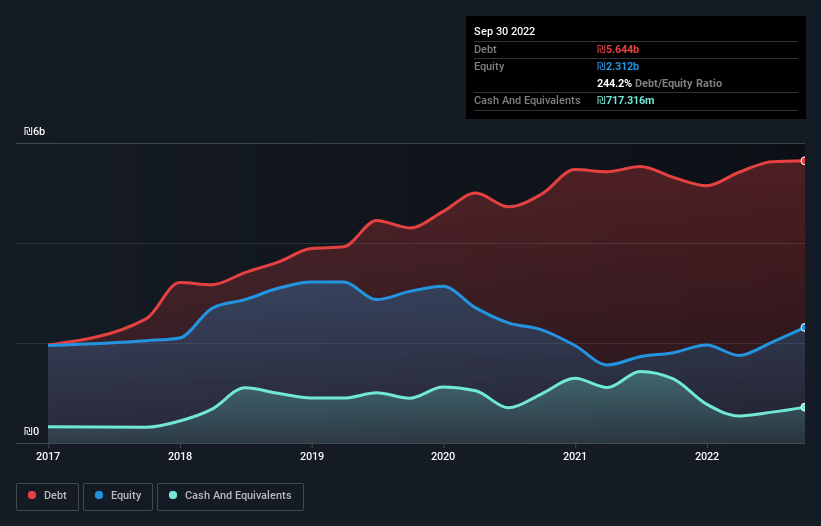Image resolution: width=821 pixels, height=526 pixels.
Task: Click the ₪6b y-axis label
Action: click(x=35, y=131)
